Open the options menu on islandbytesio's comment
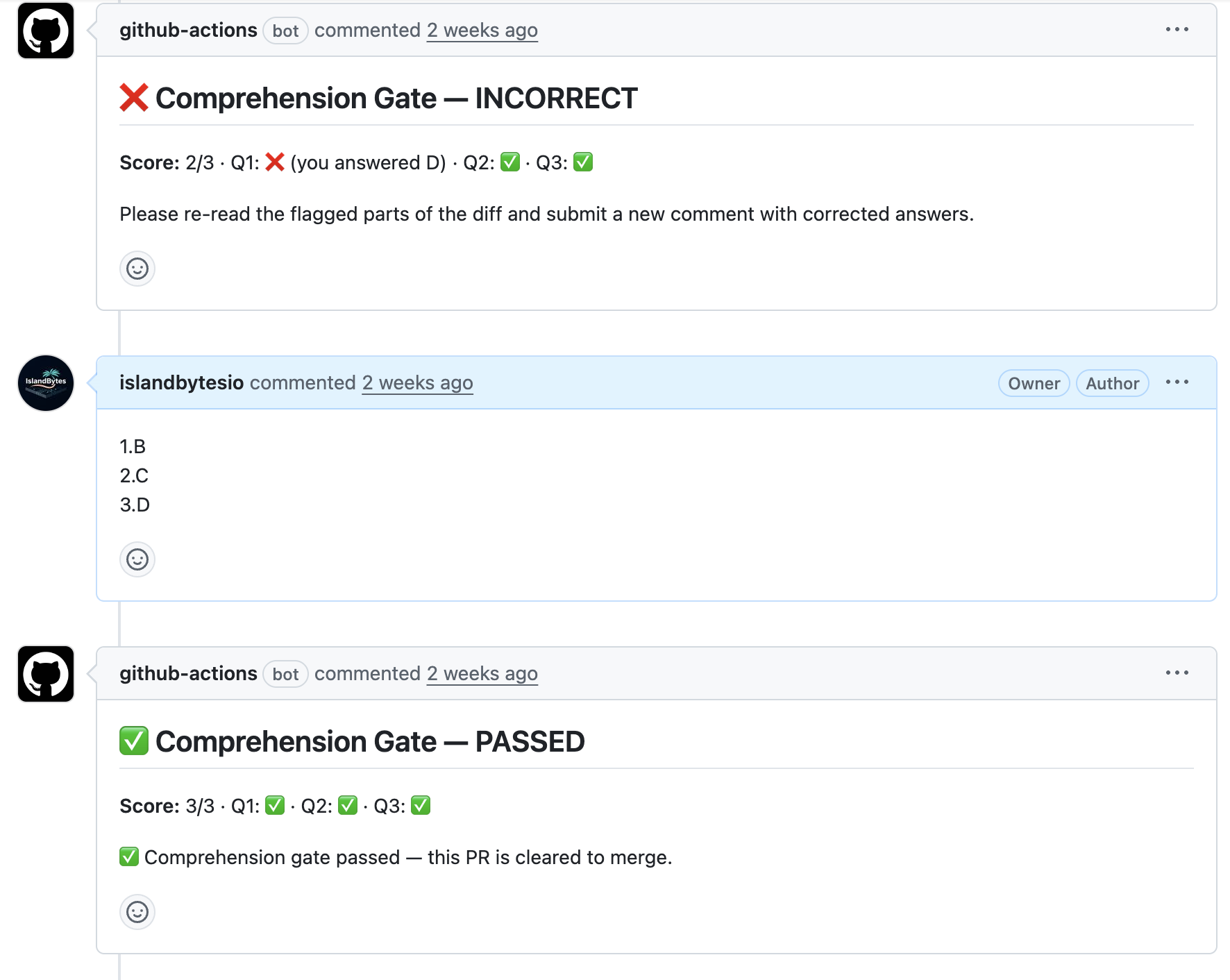1230x980 pixels. coord(1177,382)
